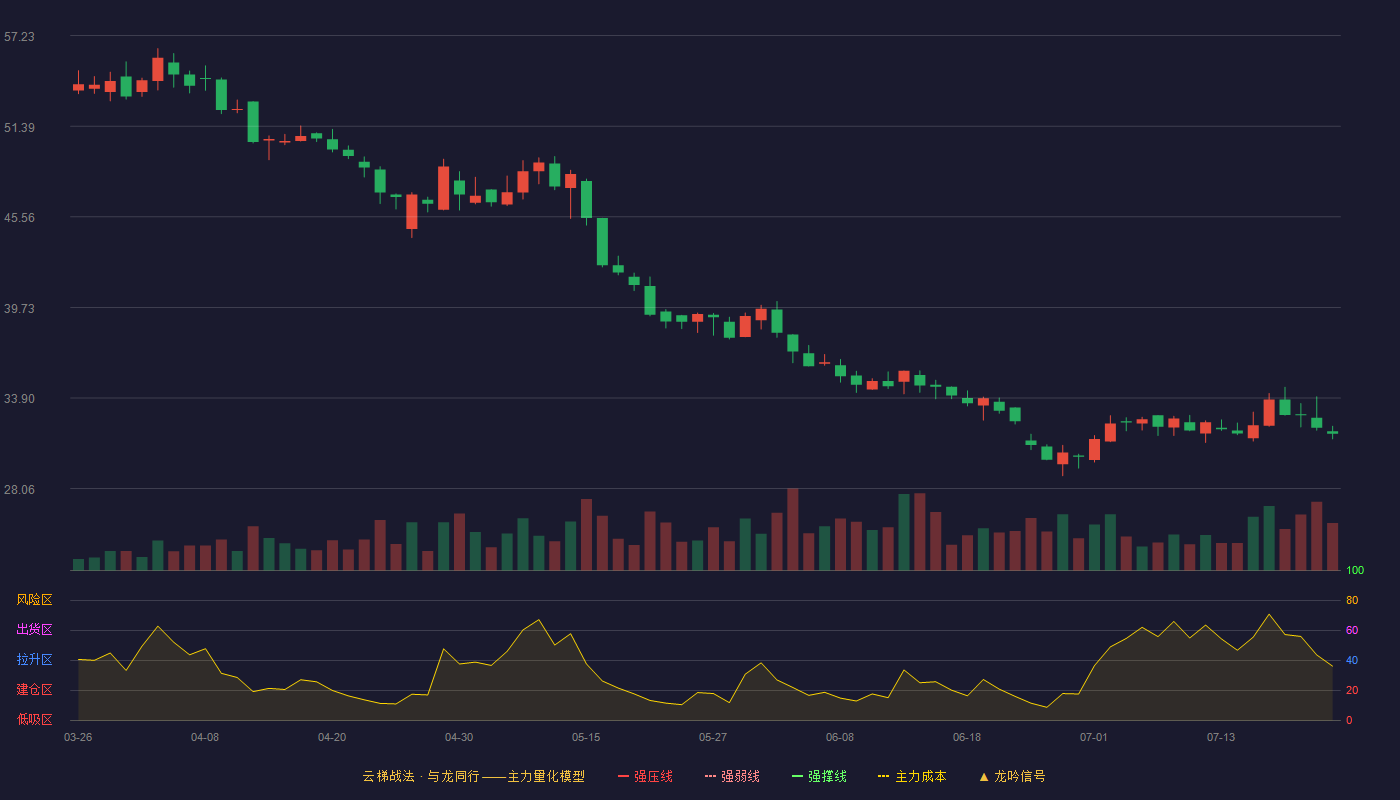
Task: Click the 龙吟信号 triangle legend icon
Action: click(x=984, y=776)
